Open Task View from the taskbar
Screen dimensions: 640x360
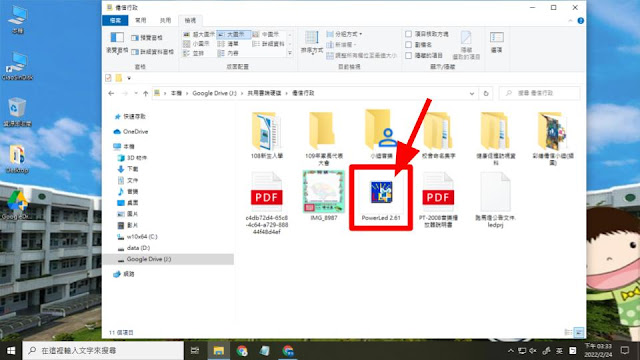click(x=195, y=351)
